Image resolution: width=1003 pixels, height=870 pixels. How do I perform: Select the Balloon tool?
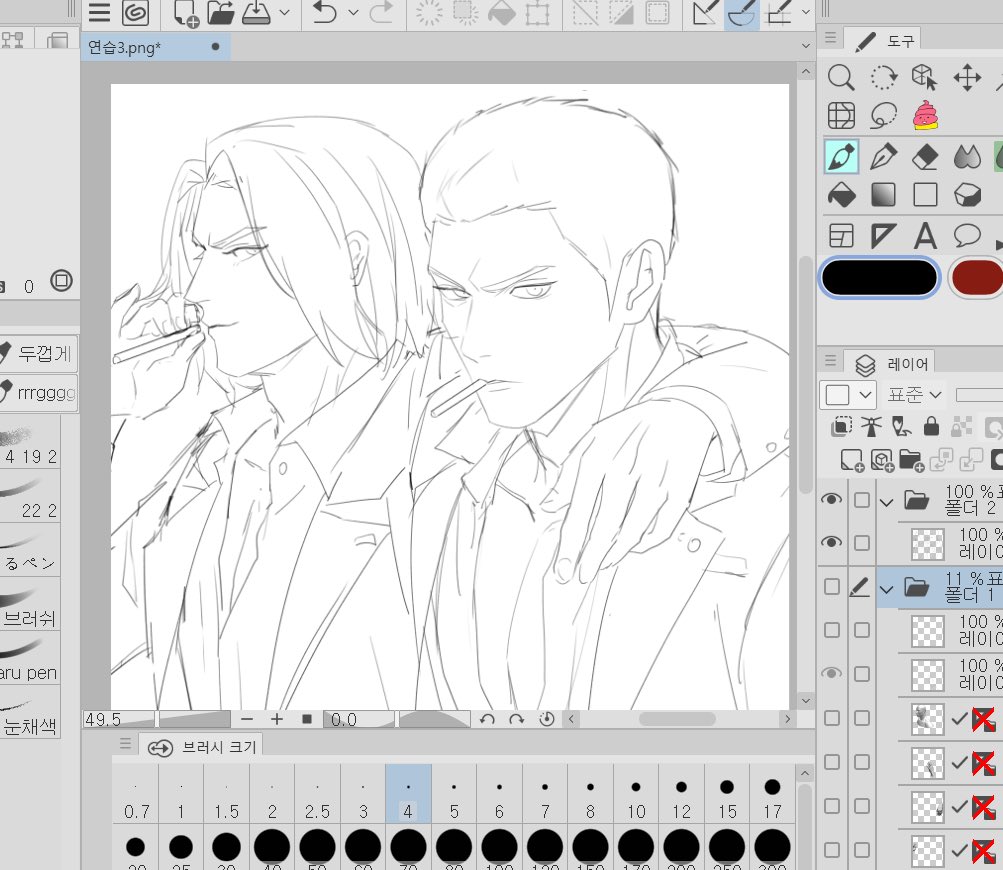coord(967,235)
